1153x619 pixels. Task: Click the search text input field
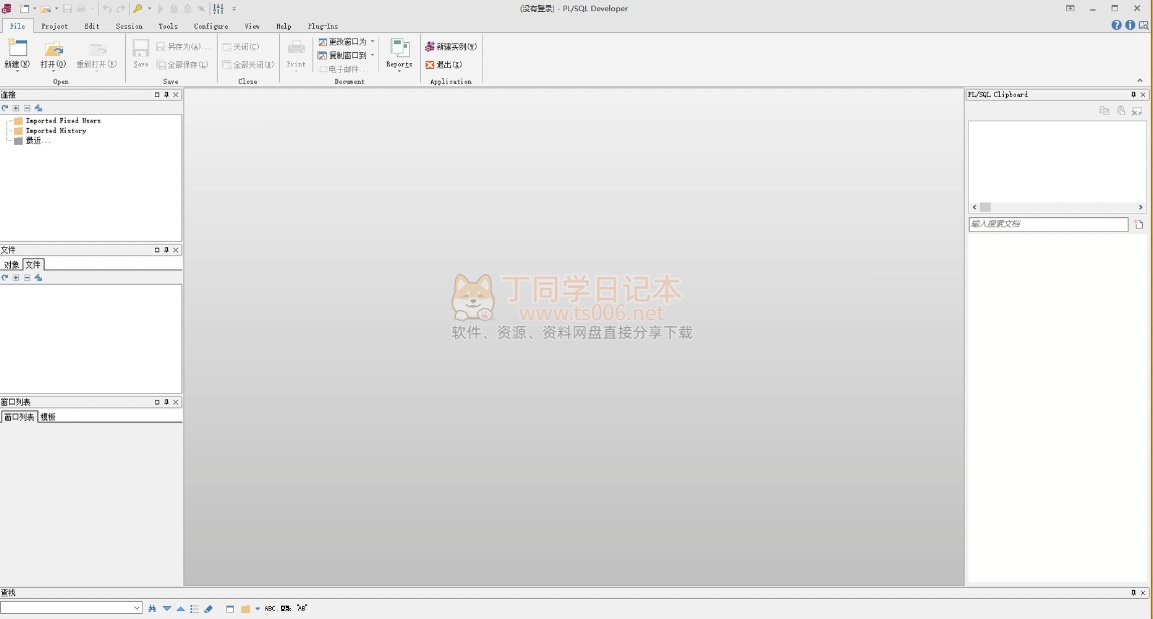(x=66, y=608)
